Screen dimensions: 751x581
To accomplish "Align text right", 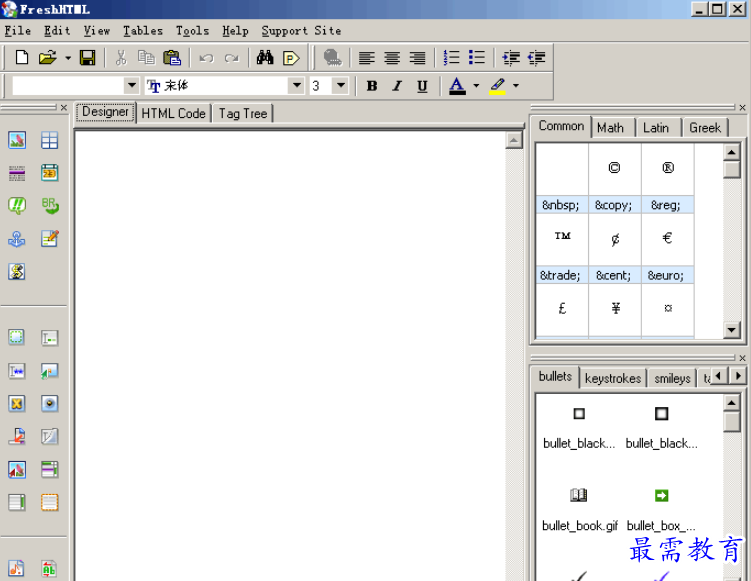I will 417,58.
